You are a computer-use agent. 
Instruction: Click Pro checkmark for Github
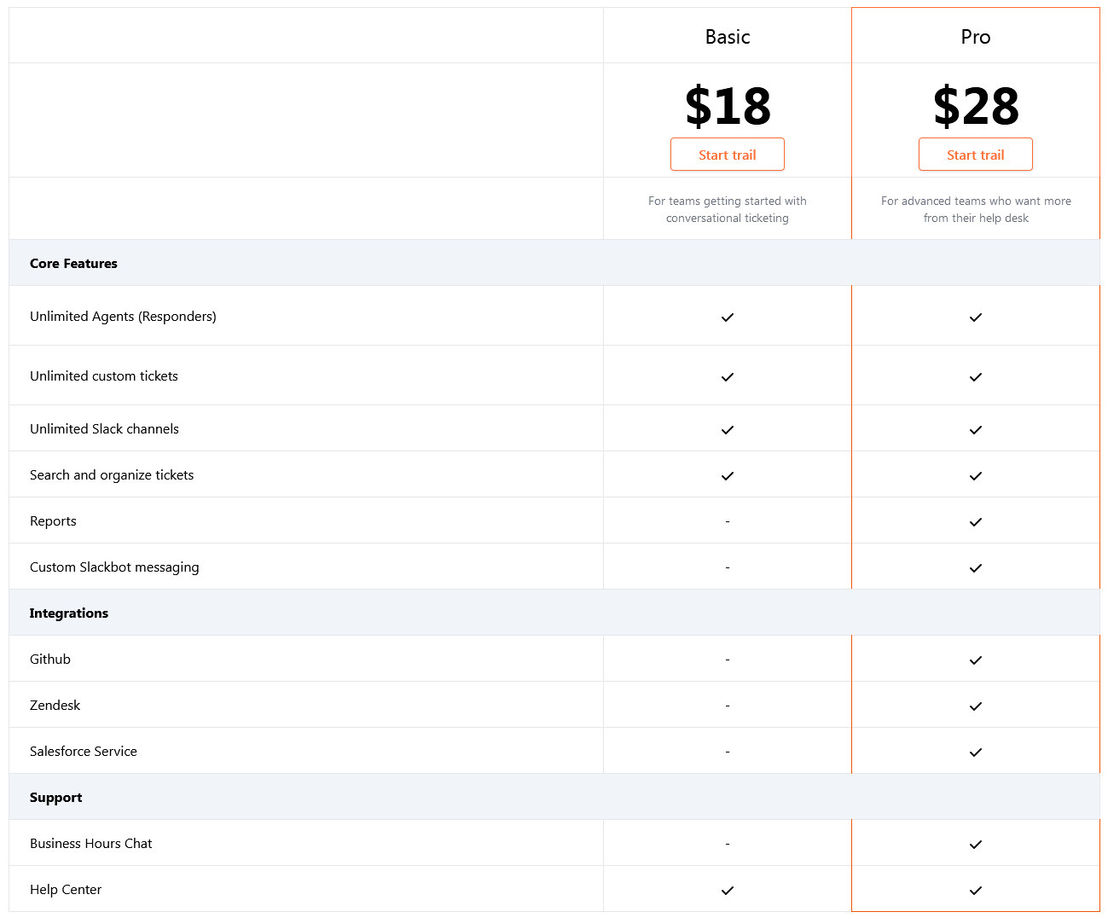tap(975, 660)
